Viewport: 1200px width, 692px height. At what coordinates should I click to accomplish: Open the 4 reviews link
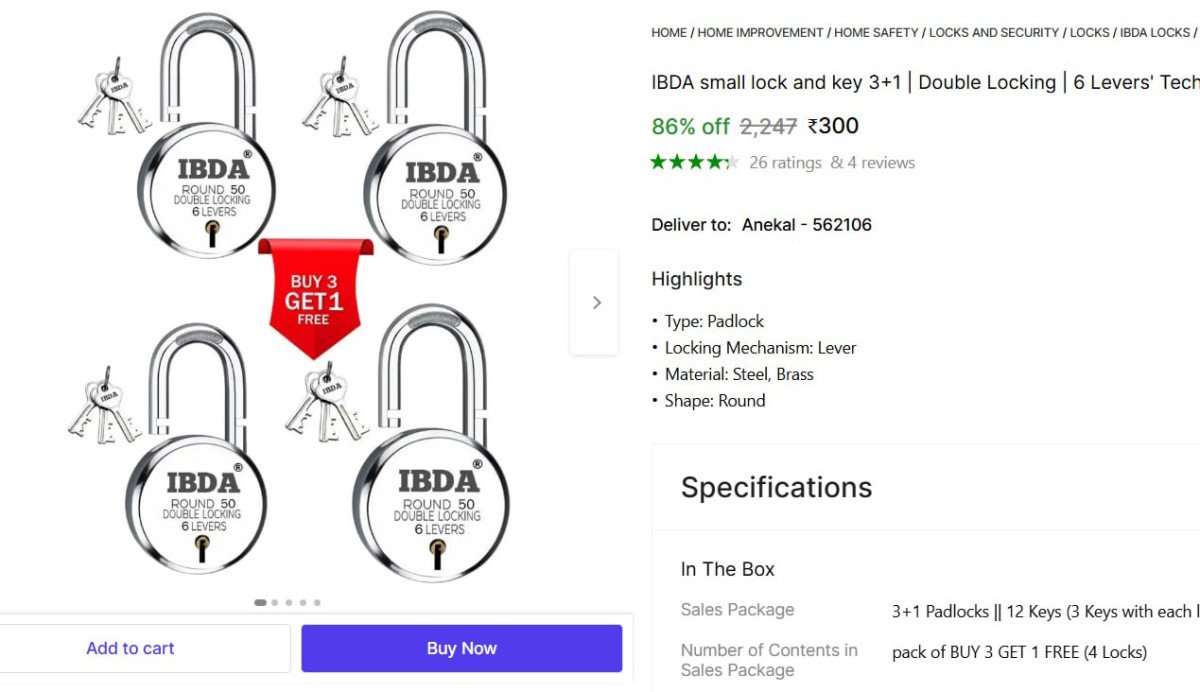[x=873, y=162]
